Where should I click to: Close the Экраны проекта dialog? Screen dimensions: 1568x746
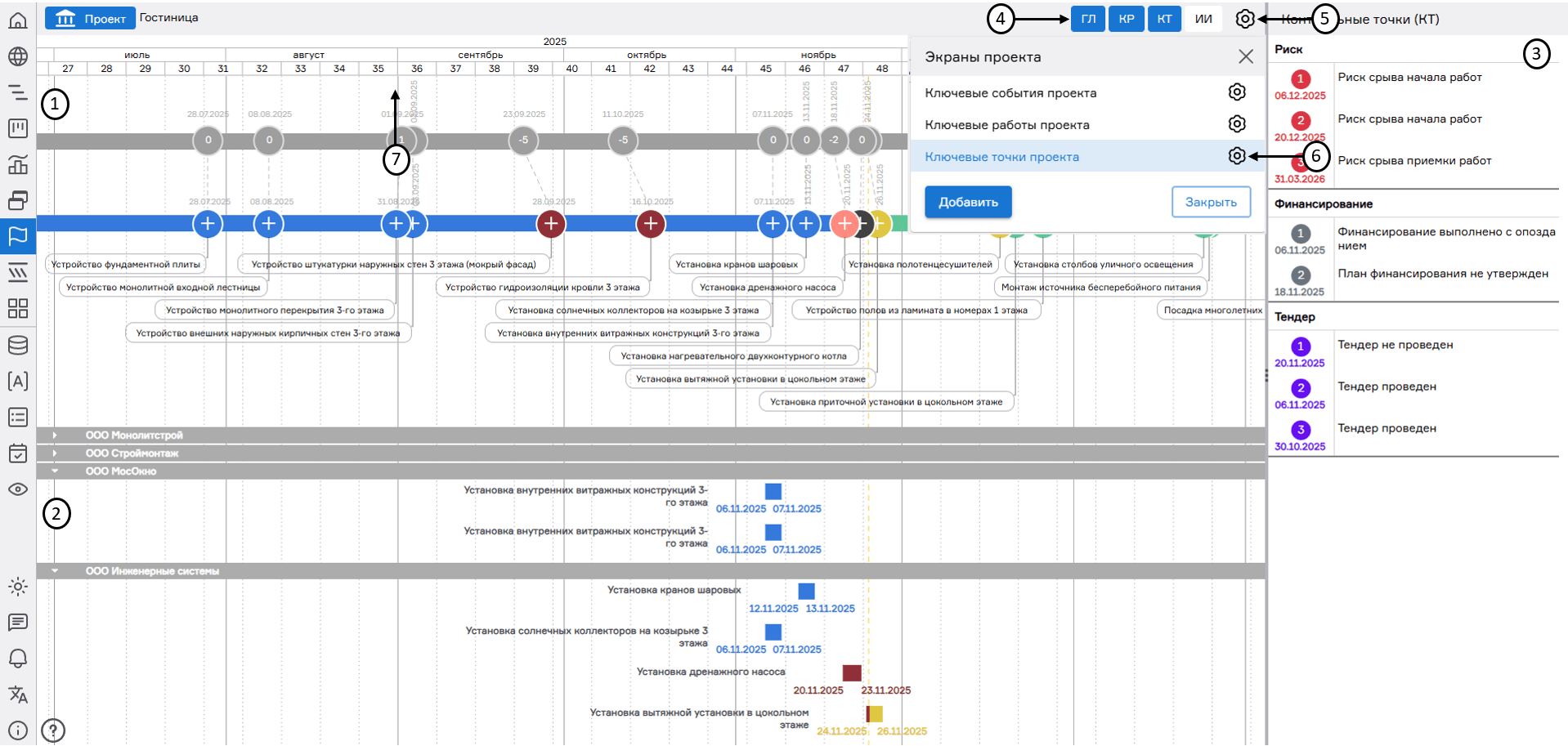point(1245,56)
